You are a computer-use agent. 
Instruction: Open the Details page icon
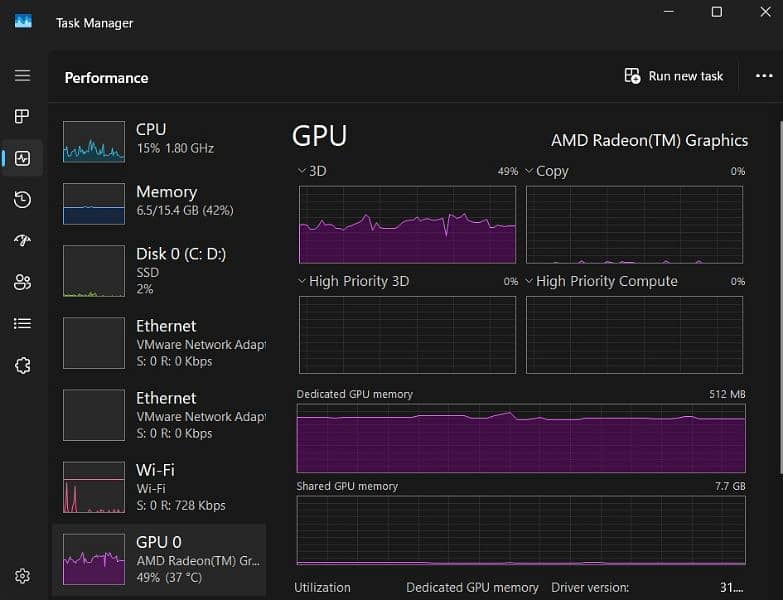coord(22,323)
